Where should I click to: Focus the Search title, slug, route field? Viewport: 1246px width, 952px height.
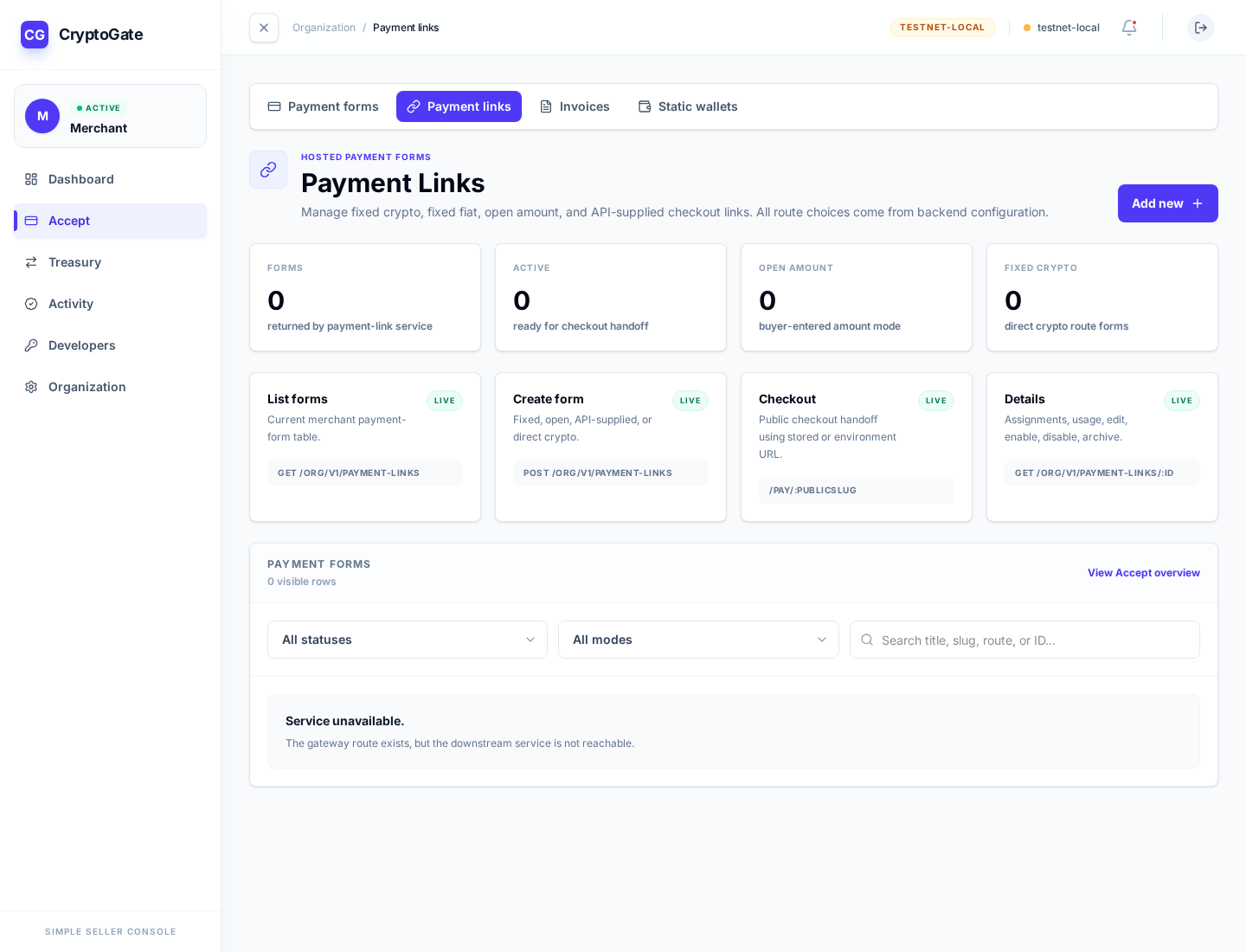tap(1024, 640)
